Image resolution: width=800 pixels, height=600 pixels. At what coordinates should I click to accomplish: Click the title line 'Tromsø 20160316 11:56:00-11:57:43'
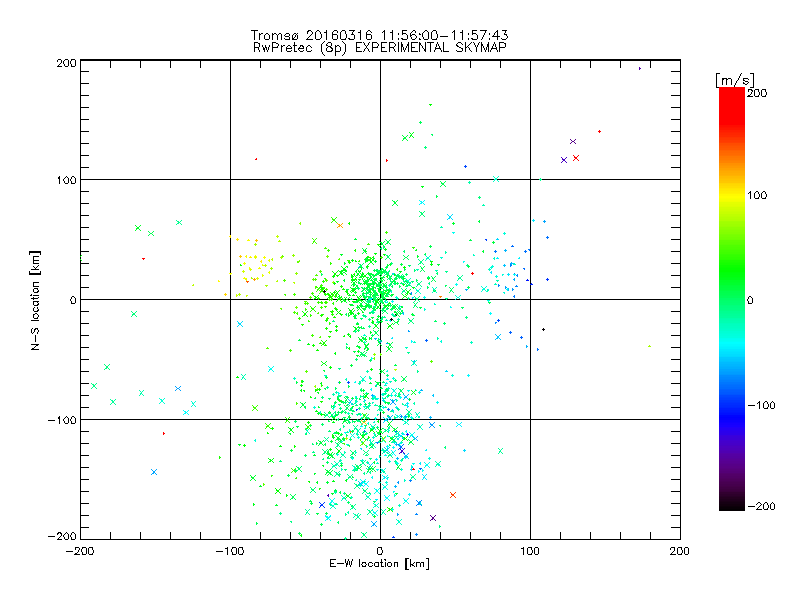tap(379, 35)
